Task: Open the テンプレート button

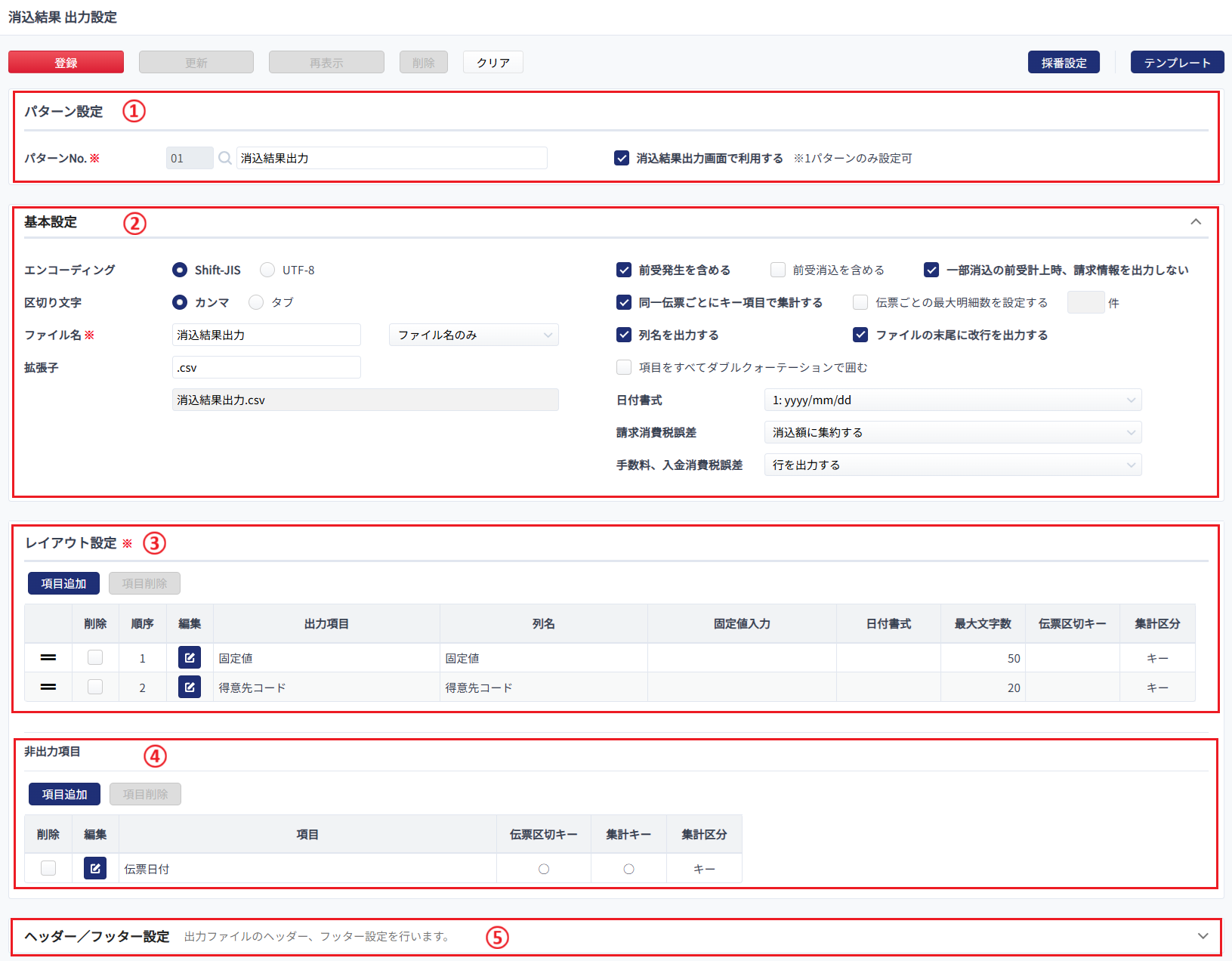Action: pos(1177,63)
